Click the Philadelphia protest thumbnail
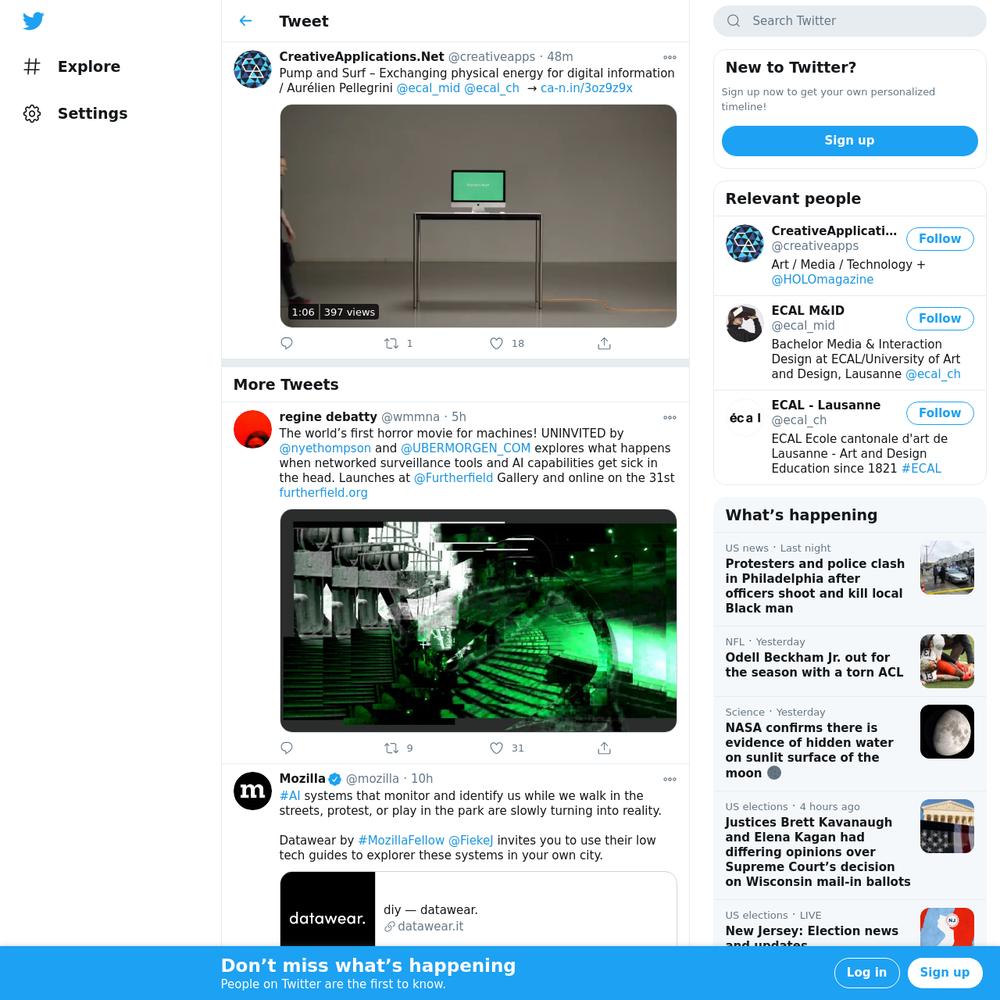This screenshot has width=1000, height=1000. pos(947,568)
